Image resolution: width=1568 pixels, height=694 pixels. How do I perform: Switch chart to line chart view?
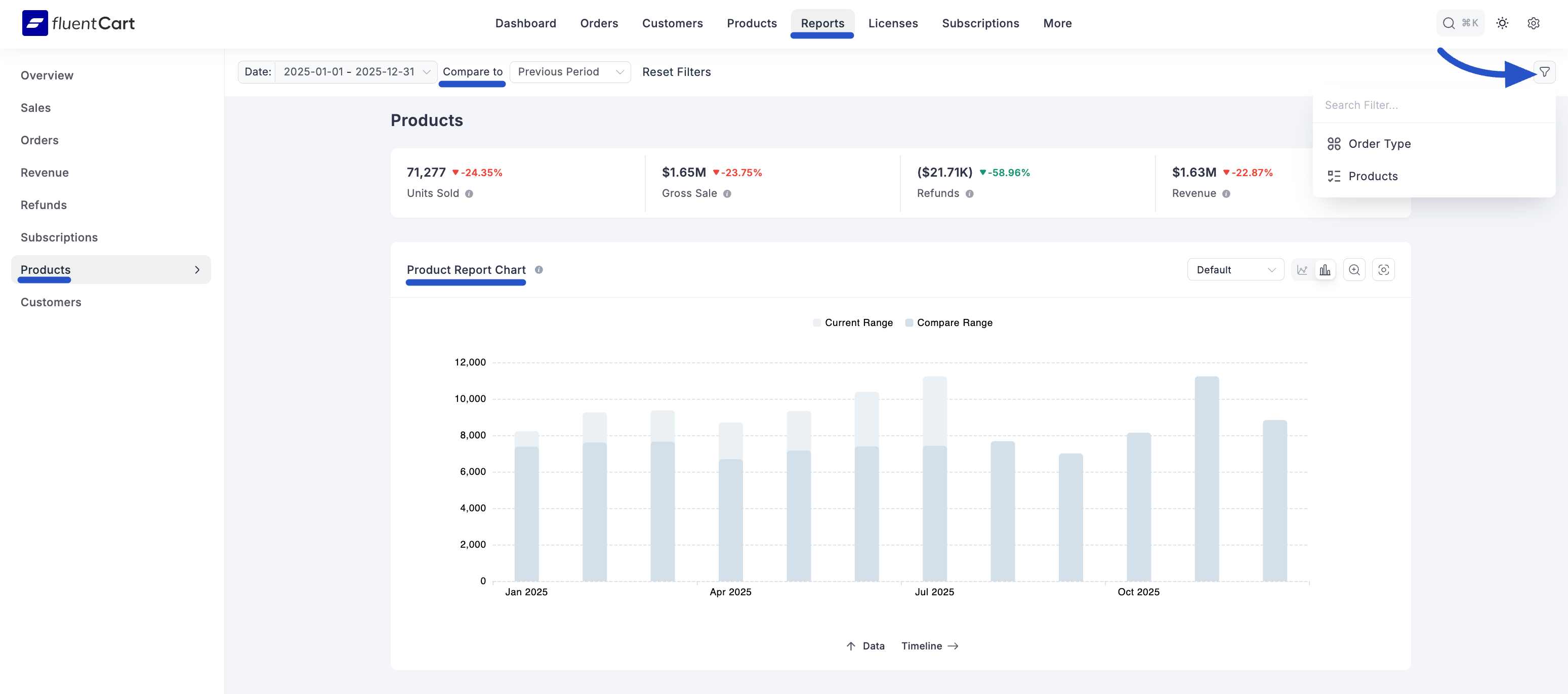[1303, 269]
